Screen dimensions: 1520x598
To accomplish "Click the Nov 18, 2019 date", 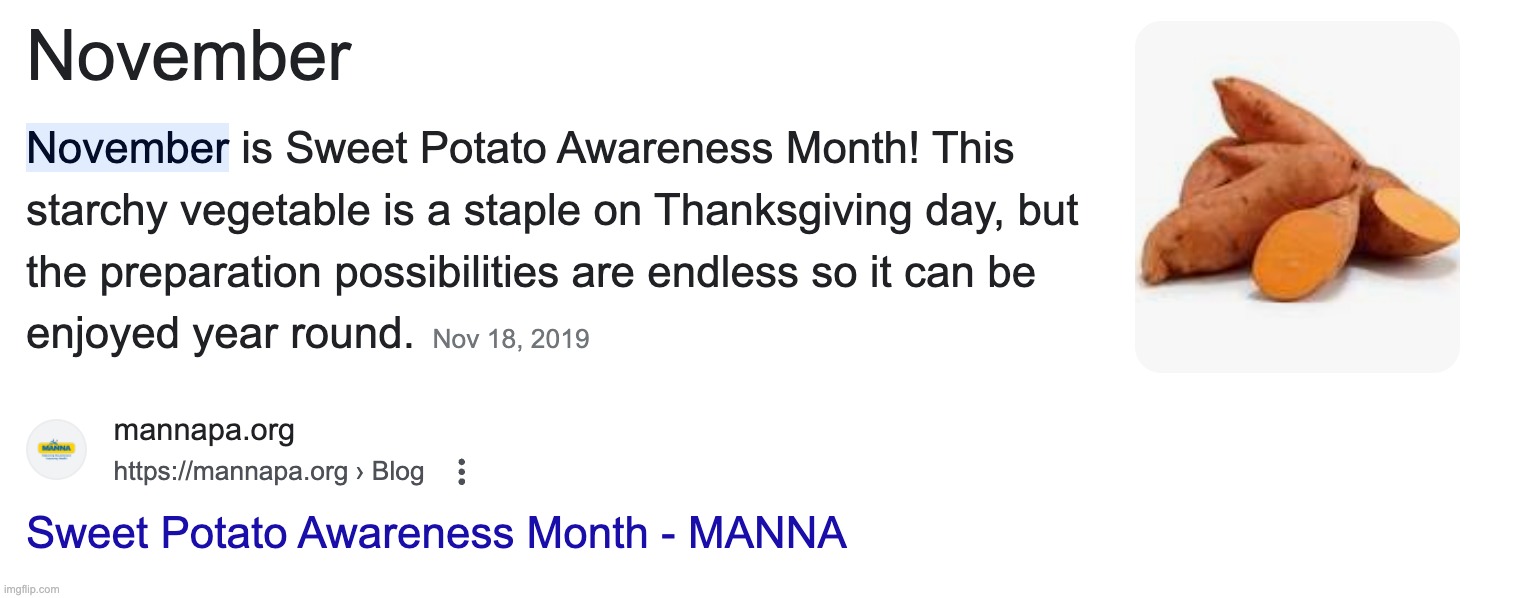I will point(511,340).
